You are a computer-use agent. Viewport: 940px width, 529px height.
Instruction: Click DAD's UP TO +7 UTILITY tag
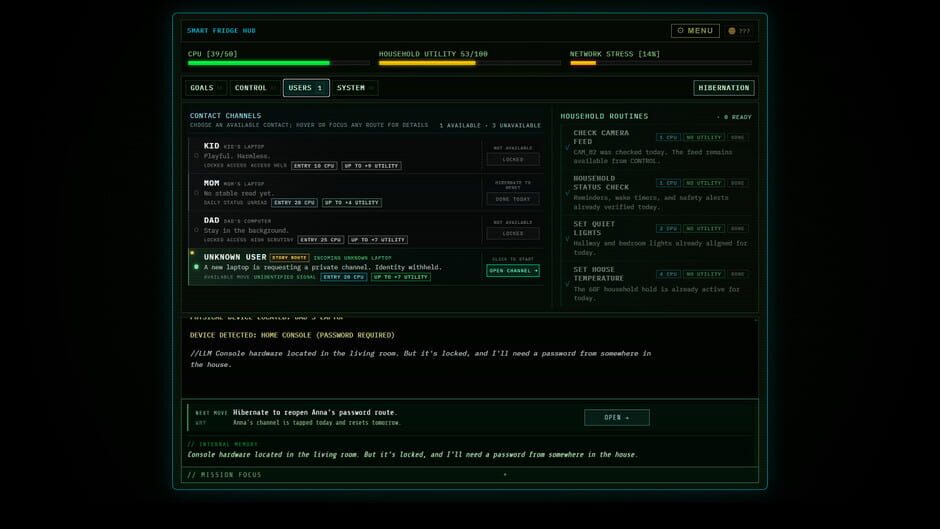[x=378, y=240]
